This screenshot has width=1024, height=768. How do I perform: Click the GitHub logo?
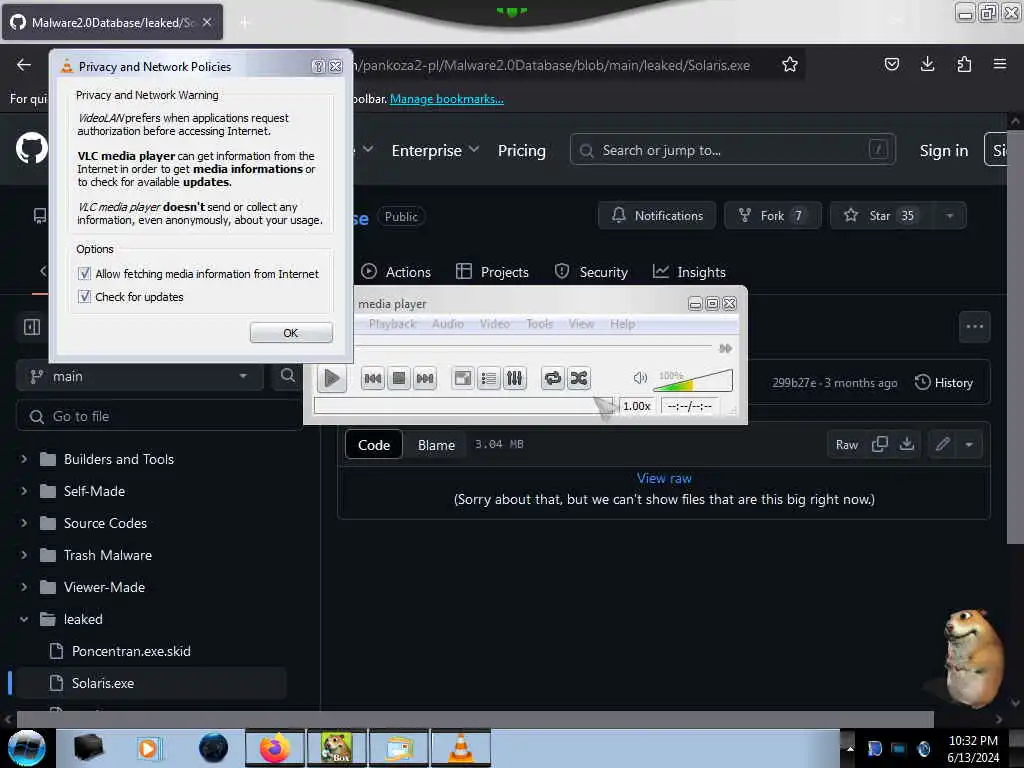[x=31, y=149]
